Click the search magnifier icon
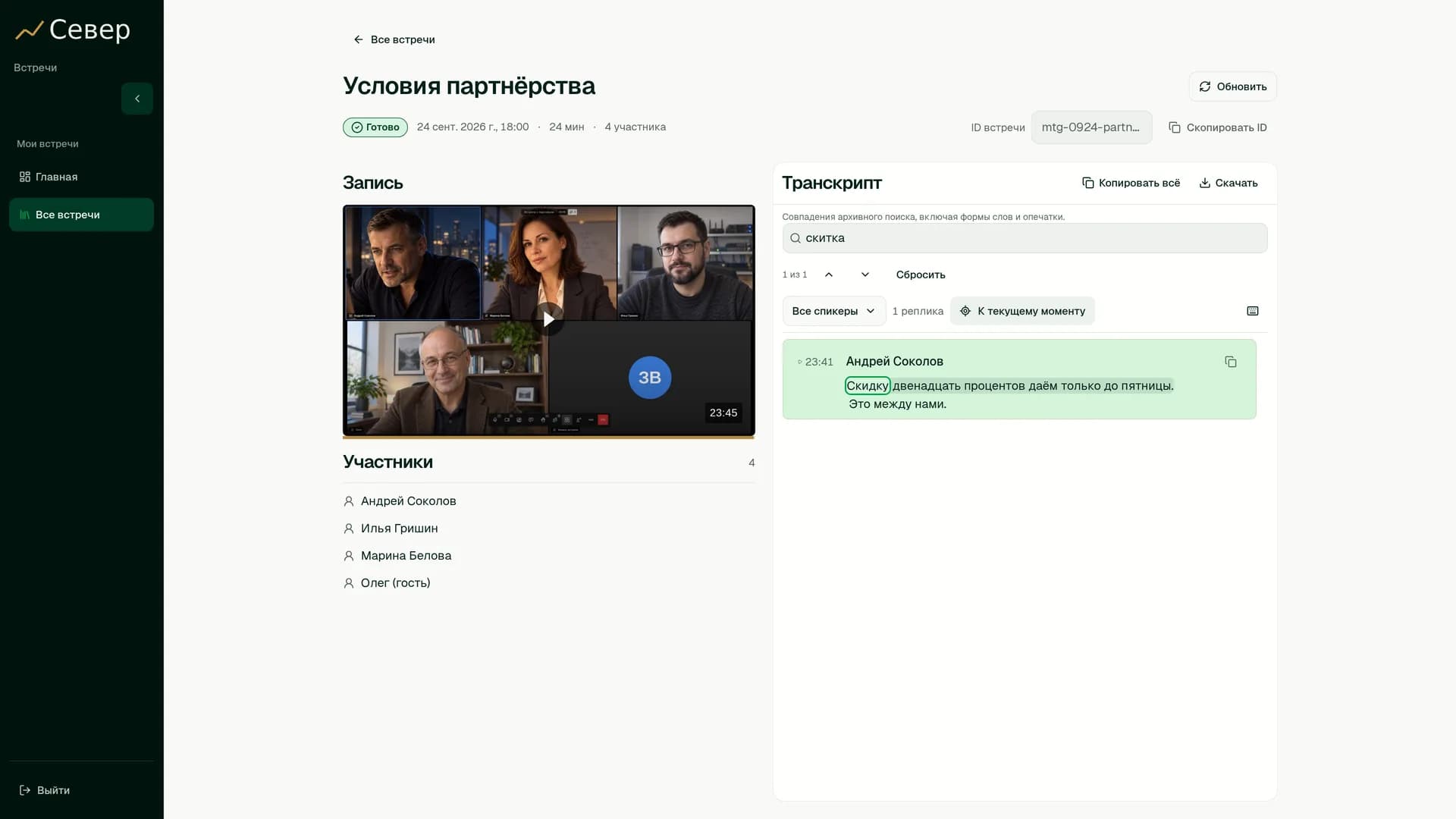Image resolution: width=1456 pixels, height=819 pixels. pyautogui.click(x=795, y=238)
